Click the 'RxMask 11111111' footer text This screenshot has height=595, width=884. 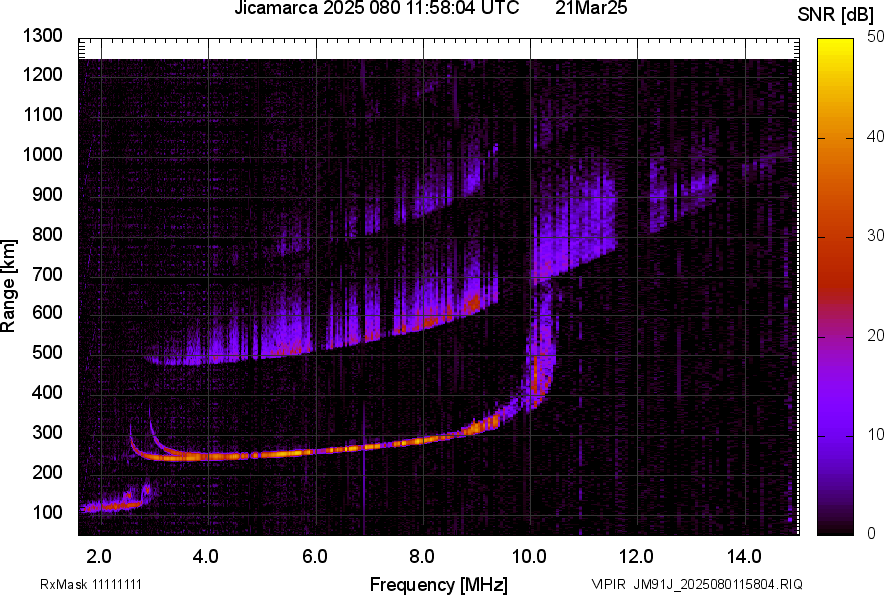pyautogui.click(x=91, y=584)
